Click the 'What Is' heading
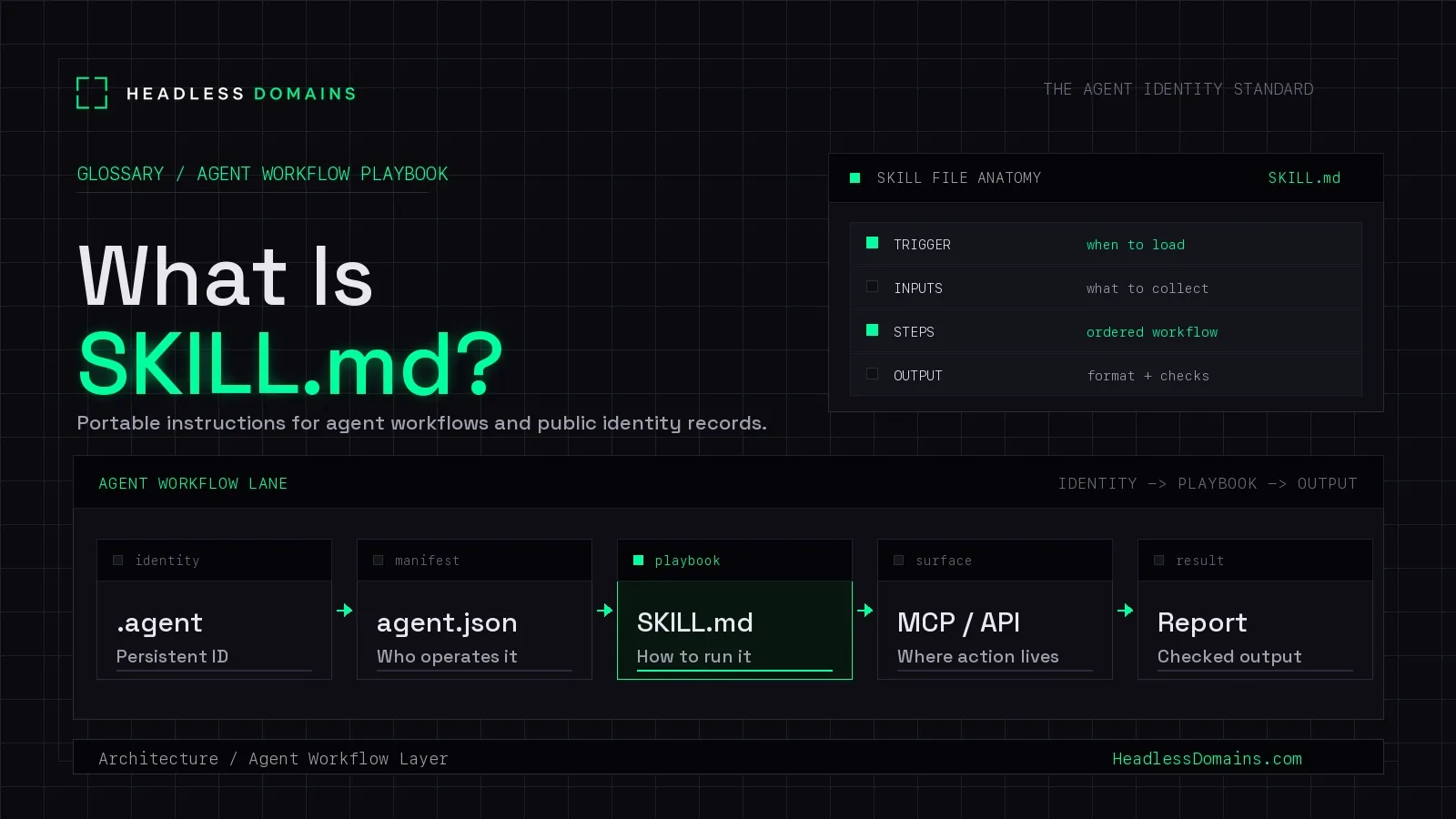Screen dimensions: 1456x819 [226, 277]
